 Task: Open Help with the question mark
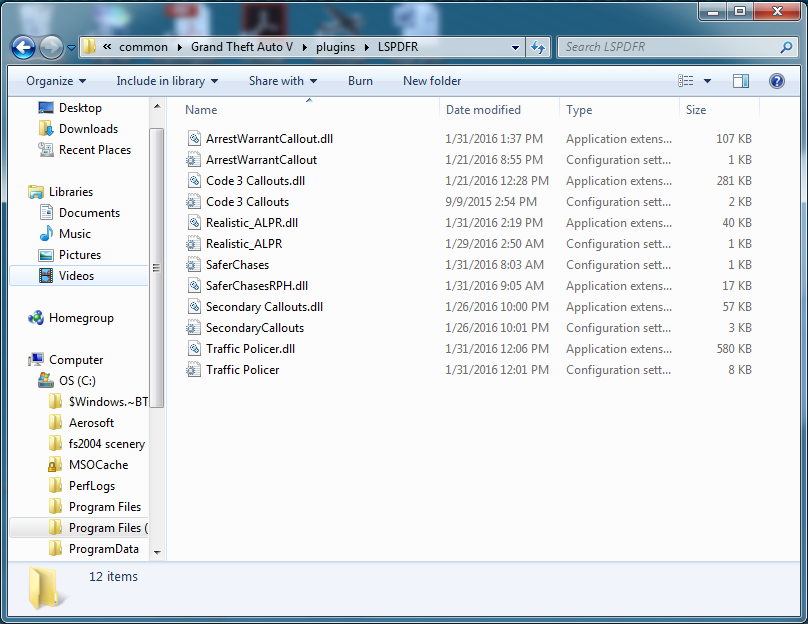tap(777, 81)
